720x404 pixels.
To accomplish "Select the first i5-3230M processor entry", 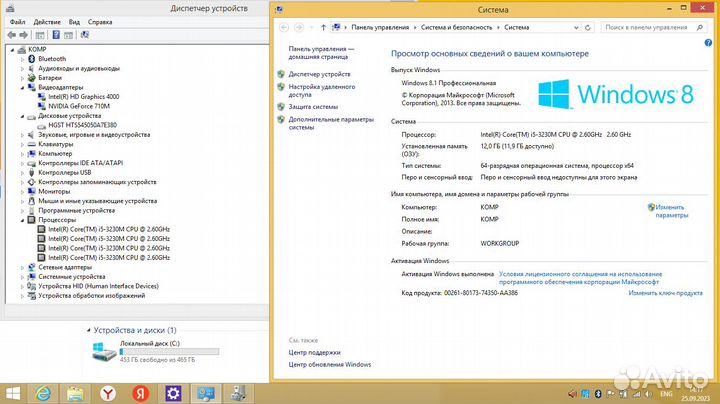I will pos(109,229).
